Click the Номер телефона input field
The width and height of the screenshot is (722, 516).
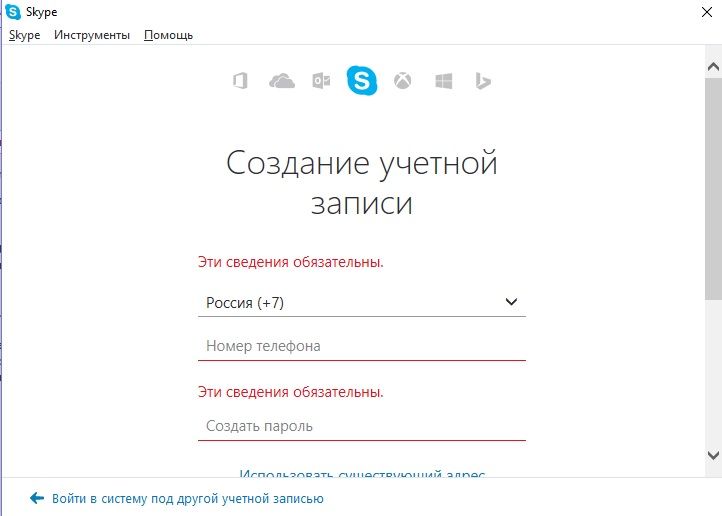click(x=362, y=346)
